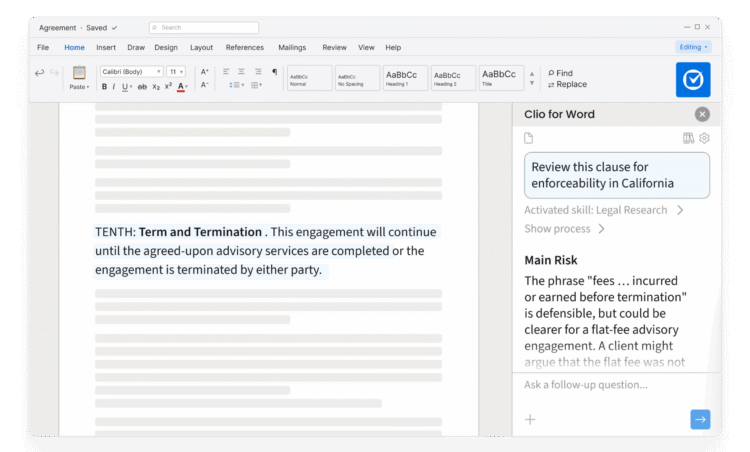Apply italic formatting
The height and width of the screenshot is (452, 750).
114,87
